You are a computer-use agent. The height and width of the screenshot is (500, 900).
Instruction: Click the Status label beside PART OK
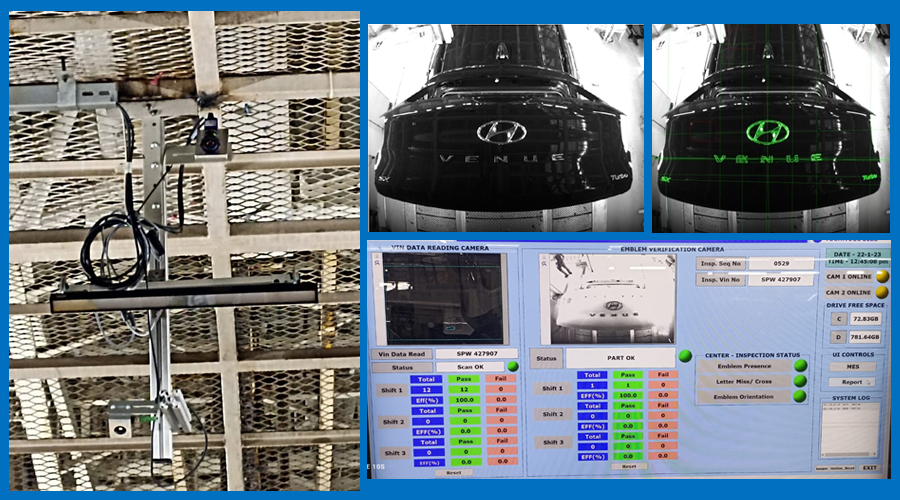546,358
